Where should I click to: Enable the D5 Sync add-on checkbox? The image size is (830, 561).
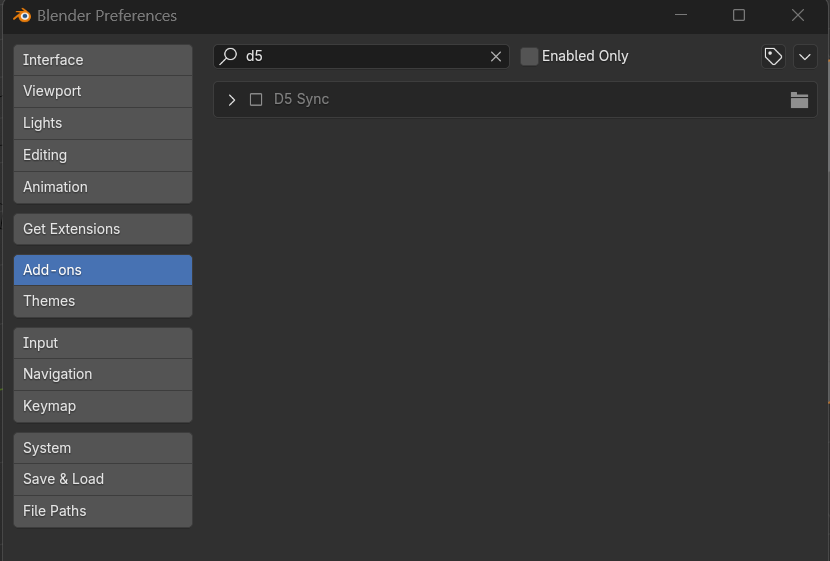pos(256,100)
